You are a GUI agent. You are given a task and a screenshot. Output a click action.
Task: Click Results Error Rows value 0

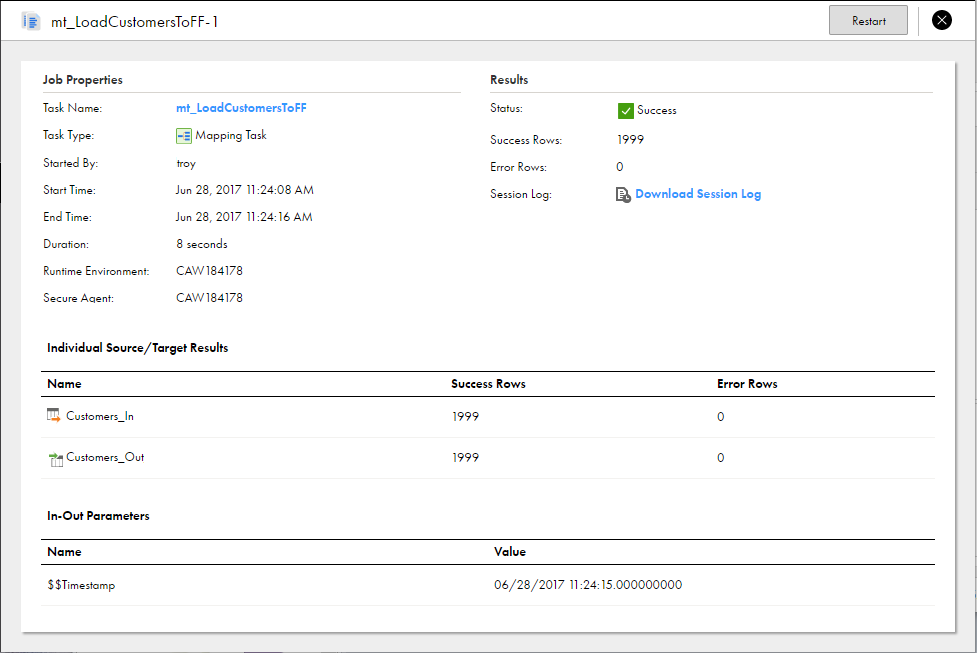(619, 166)
